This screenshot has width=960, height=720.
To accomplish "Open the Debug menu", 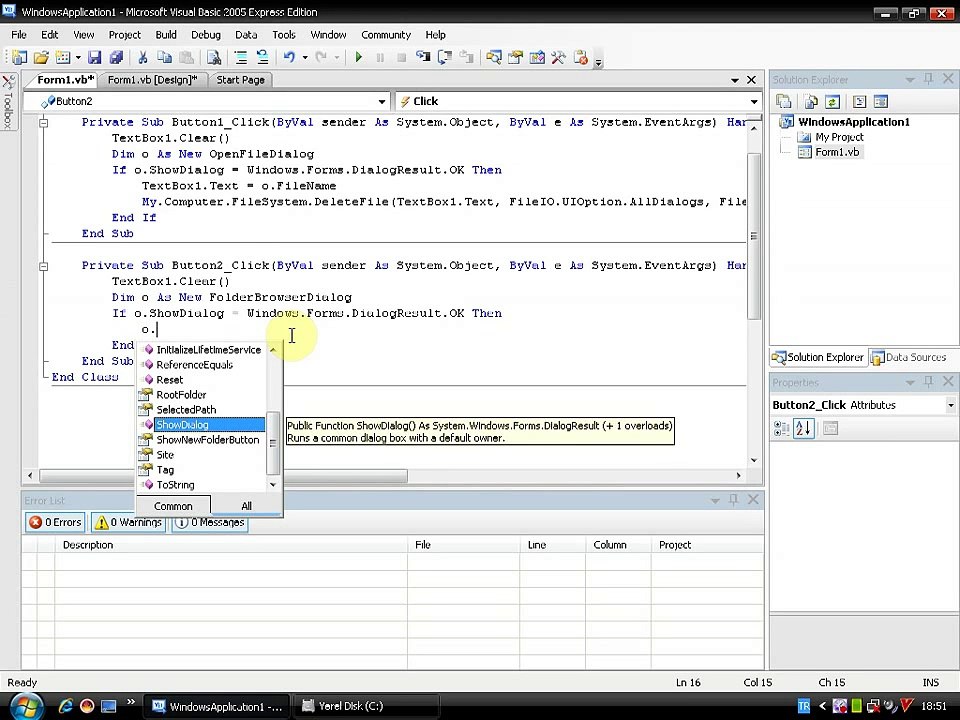I will tap(206, 35).
